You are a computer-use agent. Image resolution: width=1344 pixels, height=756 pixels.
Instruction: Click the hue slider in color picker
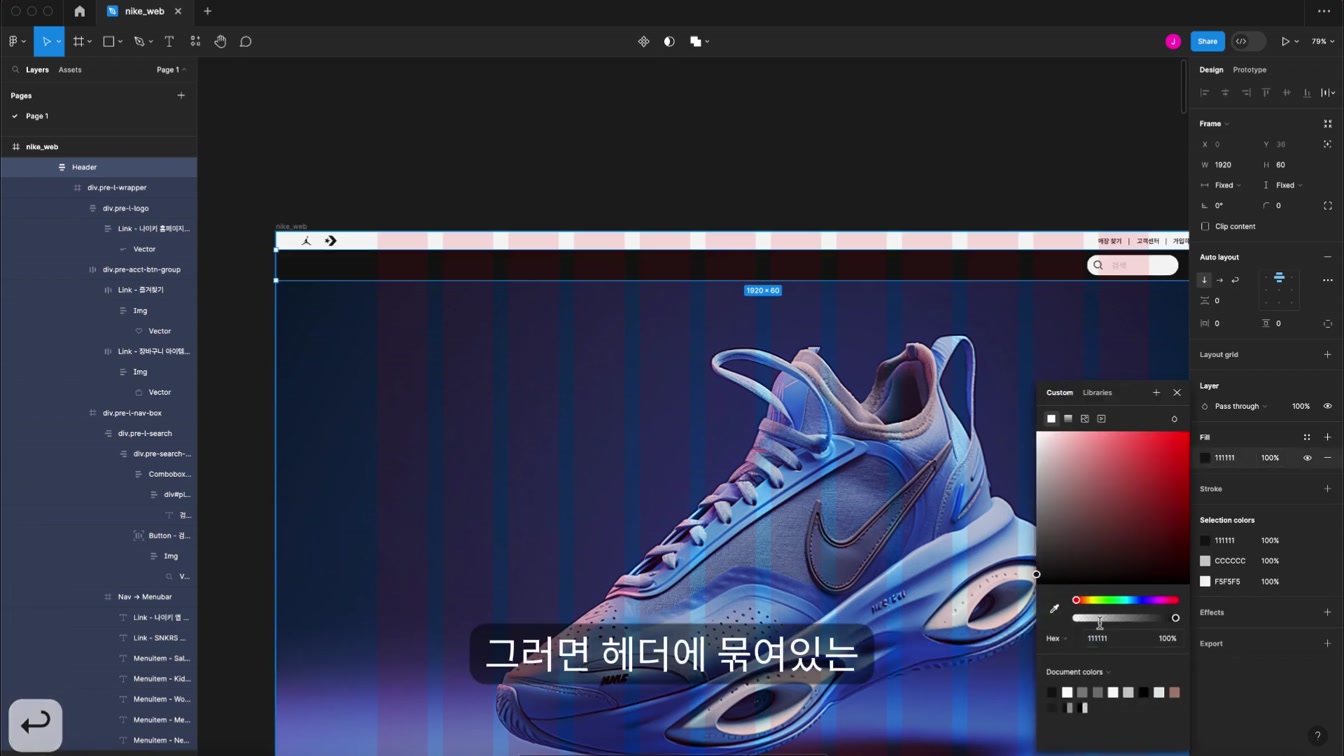[x=1125, y=600]
